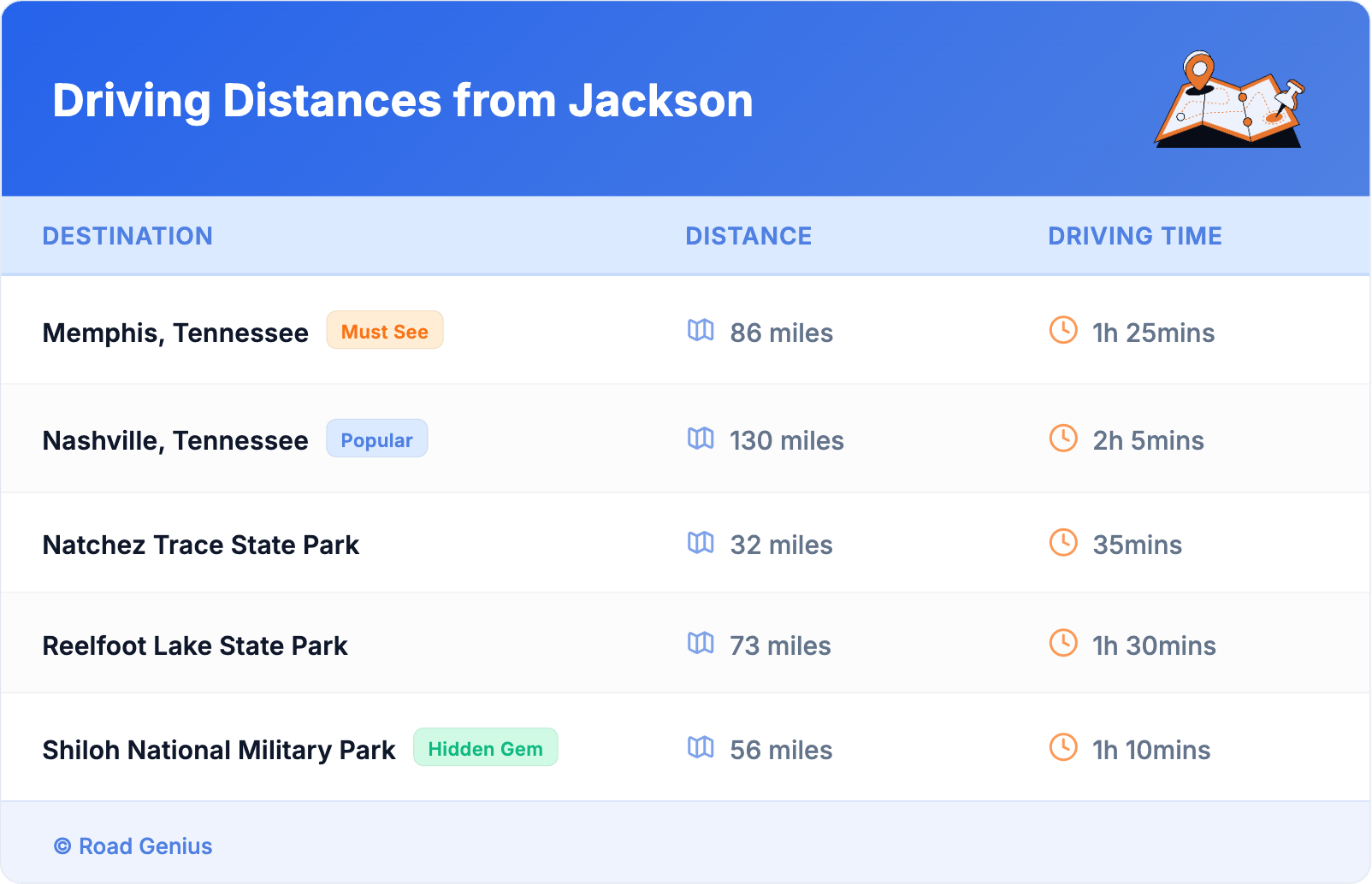Screen dimensions: 1372x884
Task: Click the clock icon beside 1h 25mins
Action: [x=1063, y=330]
